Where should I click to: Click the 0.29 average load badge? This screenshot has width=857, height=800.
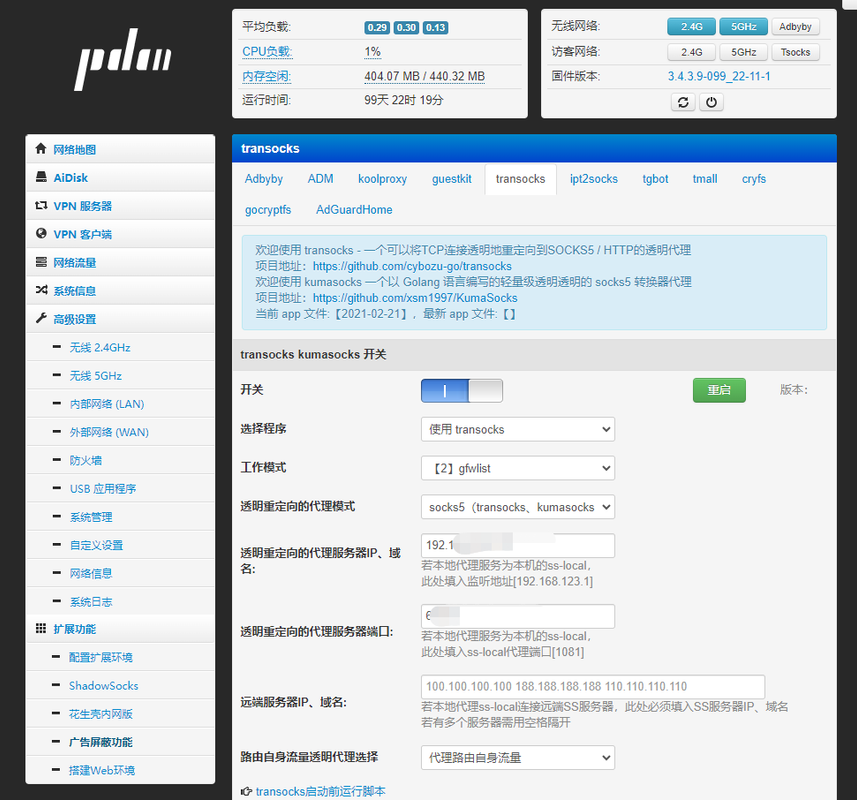pos(377,27)
